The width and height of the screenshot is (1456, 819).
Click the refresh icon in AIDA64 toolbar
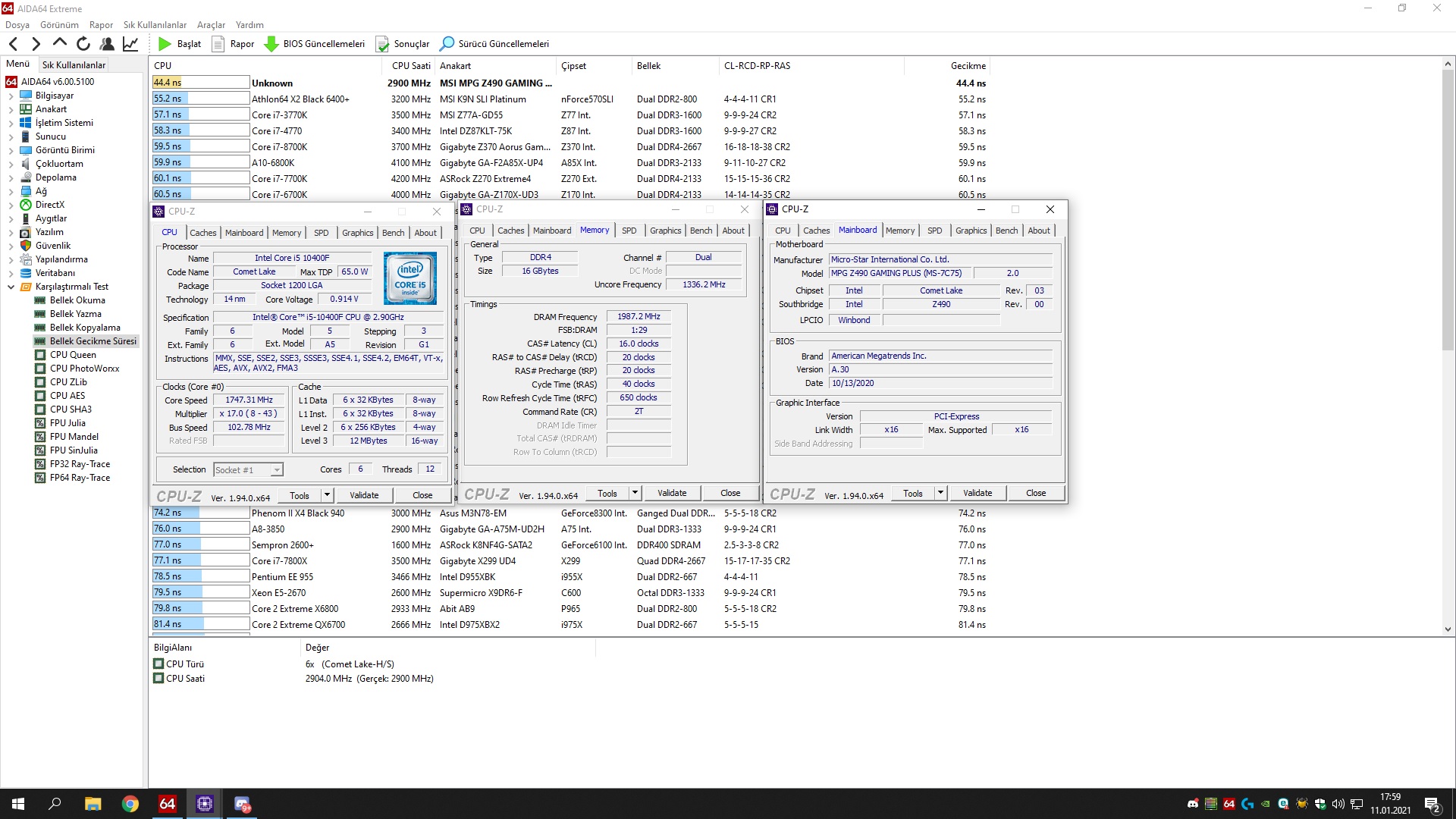pyautogui.click(x=83, y=44)
